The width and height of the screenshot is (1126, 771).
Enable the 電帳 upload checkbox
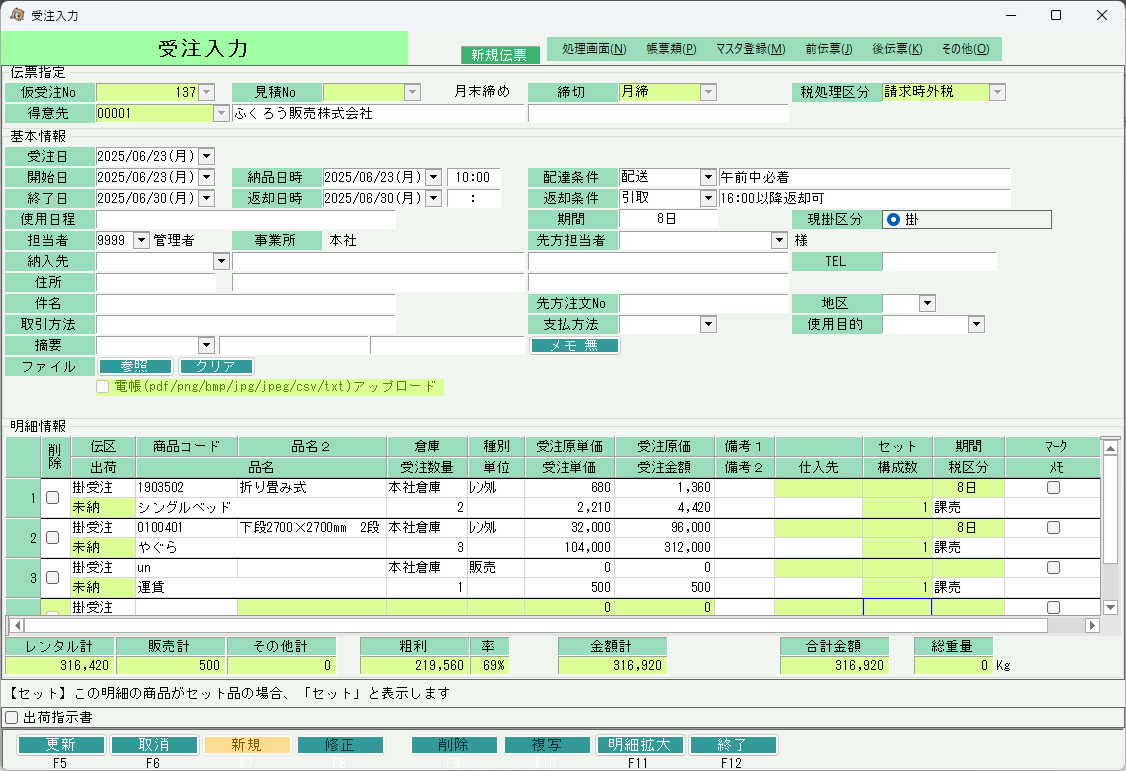(103, 387)
